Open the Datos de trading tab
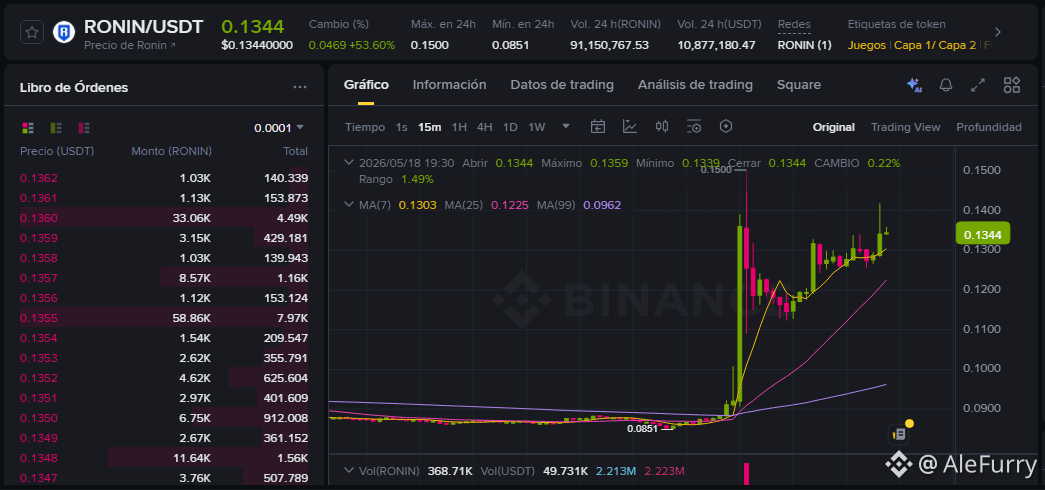1045x490 pixels. tap(562, 85)
